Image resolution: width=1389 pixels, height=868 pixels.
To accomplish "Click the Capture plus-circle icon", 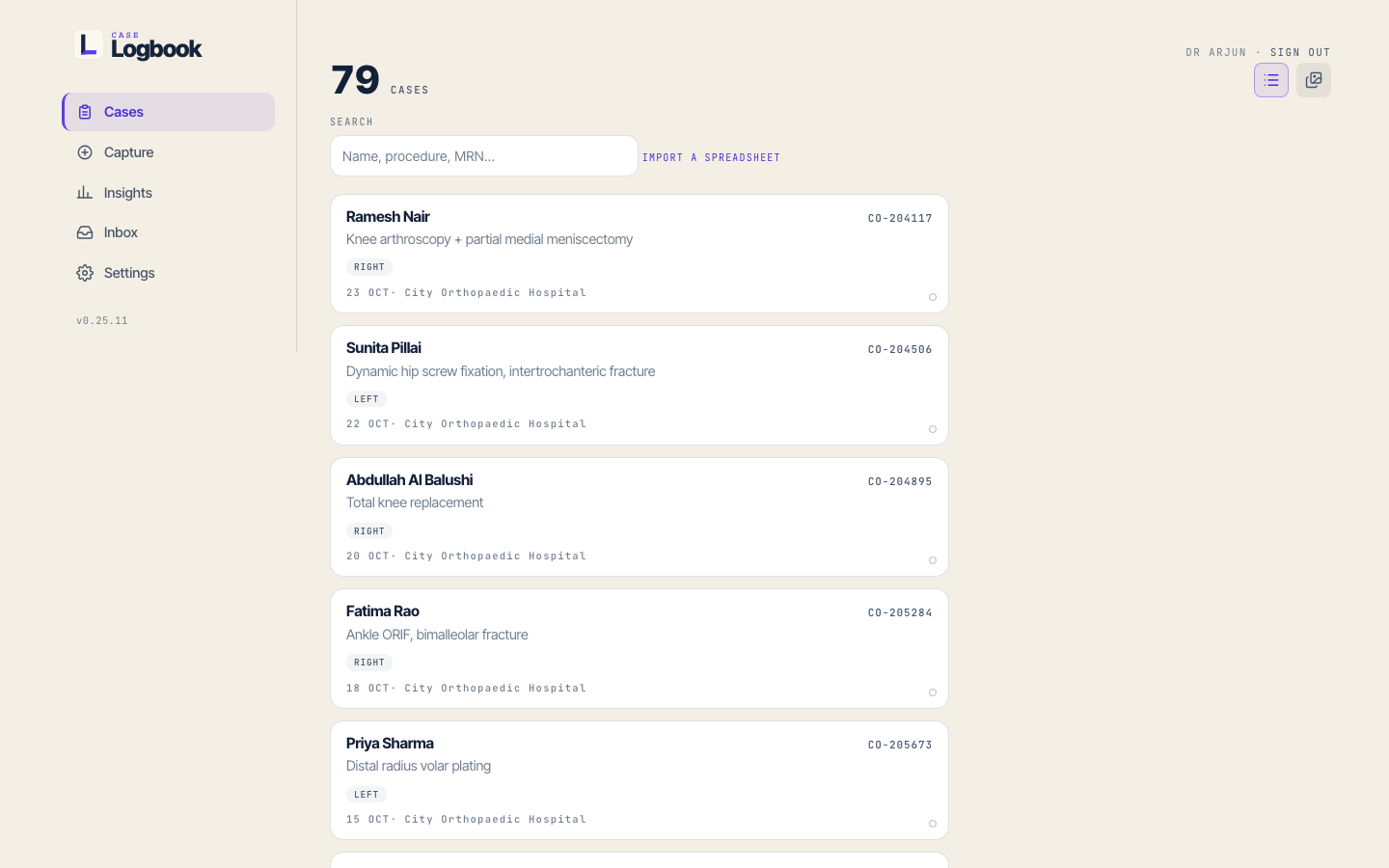I will (85, 152).
